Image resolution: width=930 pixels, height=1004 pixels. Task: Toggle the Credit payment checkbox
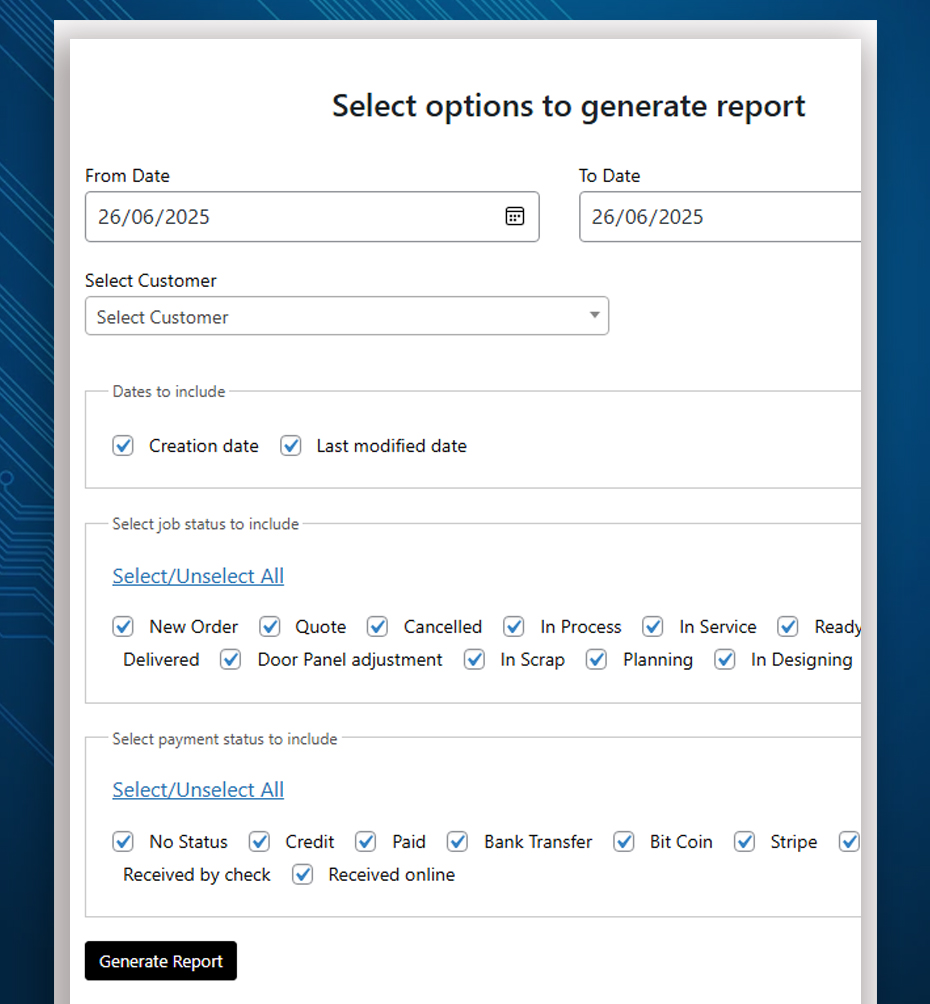click(x=259, y=841)
